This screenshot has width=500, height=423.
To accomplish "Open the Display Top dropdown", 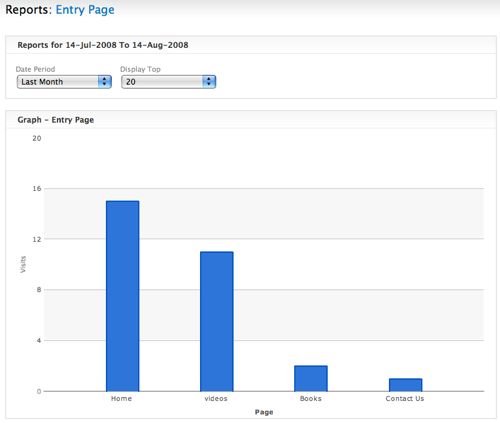I will tap(168, 82).
